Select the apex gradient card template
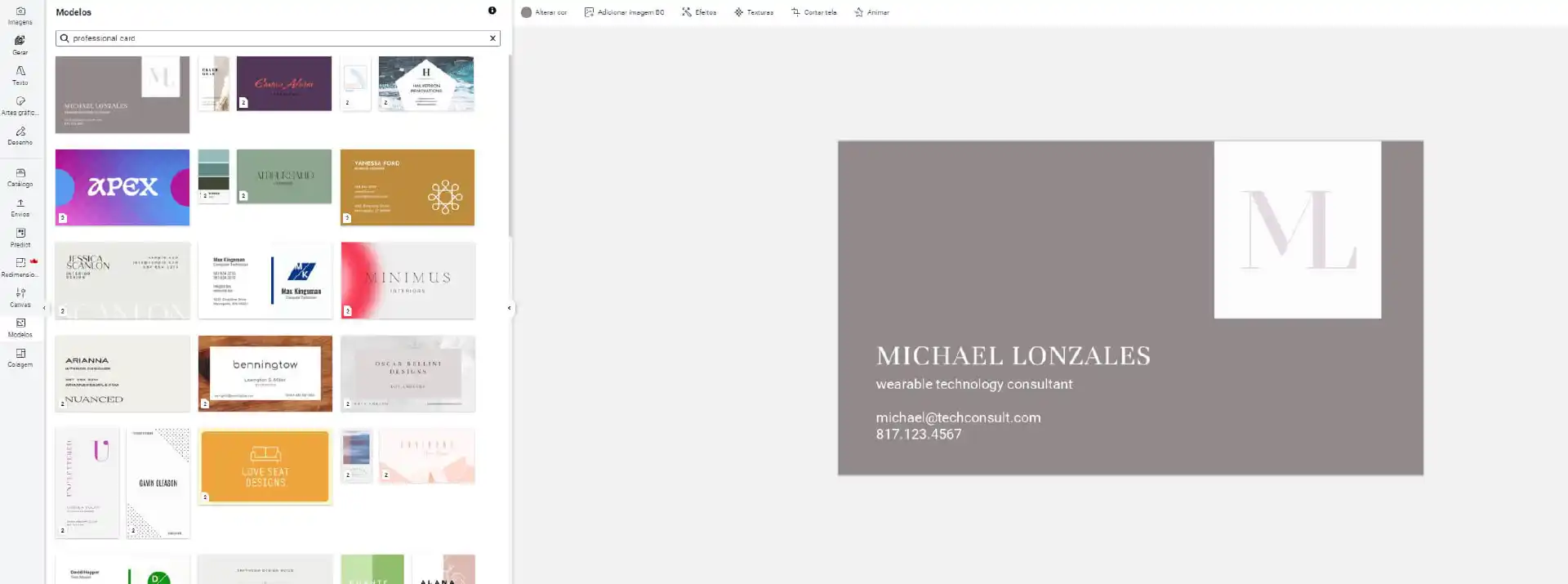This screenshot has height=584, width=1568. 122,187
